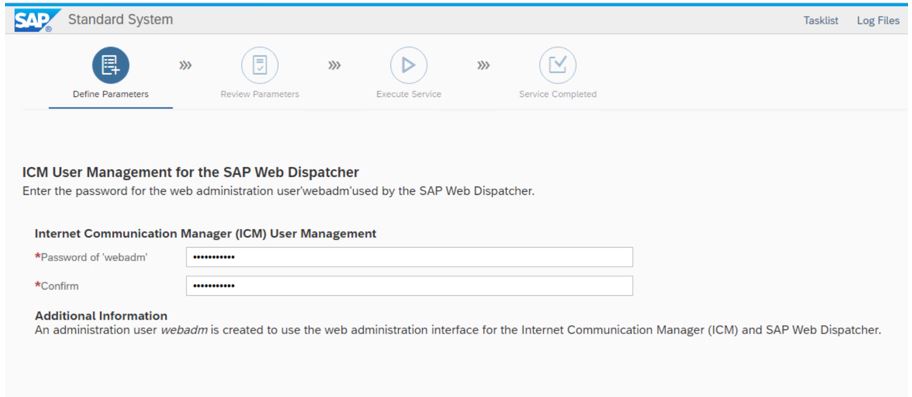
Task: Click the Review Parameters step label
Action: (259, 94)
